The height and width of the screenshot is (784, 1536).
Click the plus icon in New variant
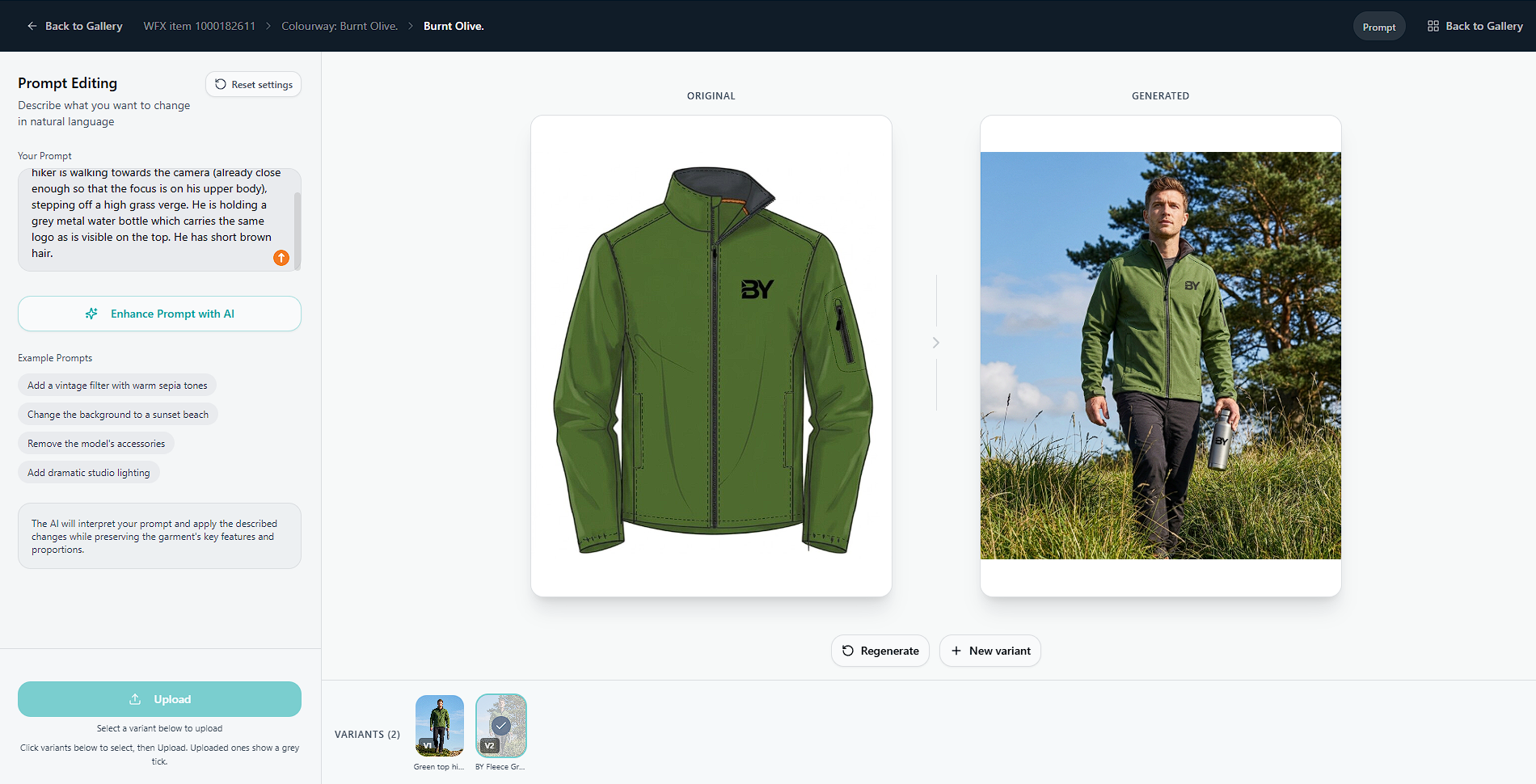coord(956,651)
